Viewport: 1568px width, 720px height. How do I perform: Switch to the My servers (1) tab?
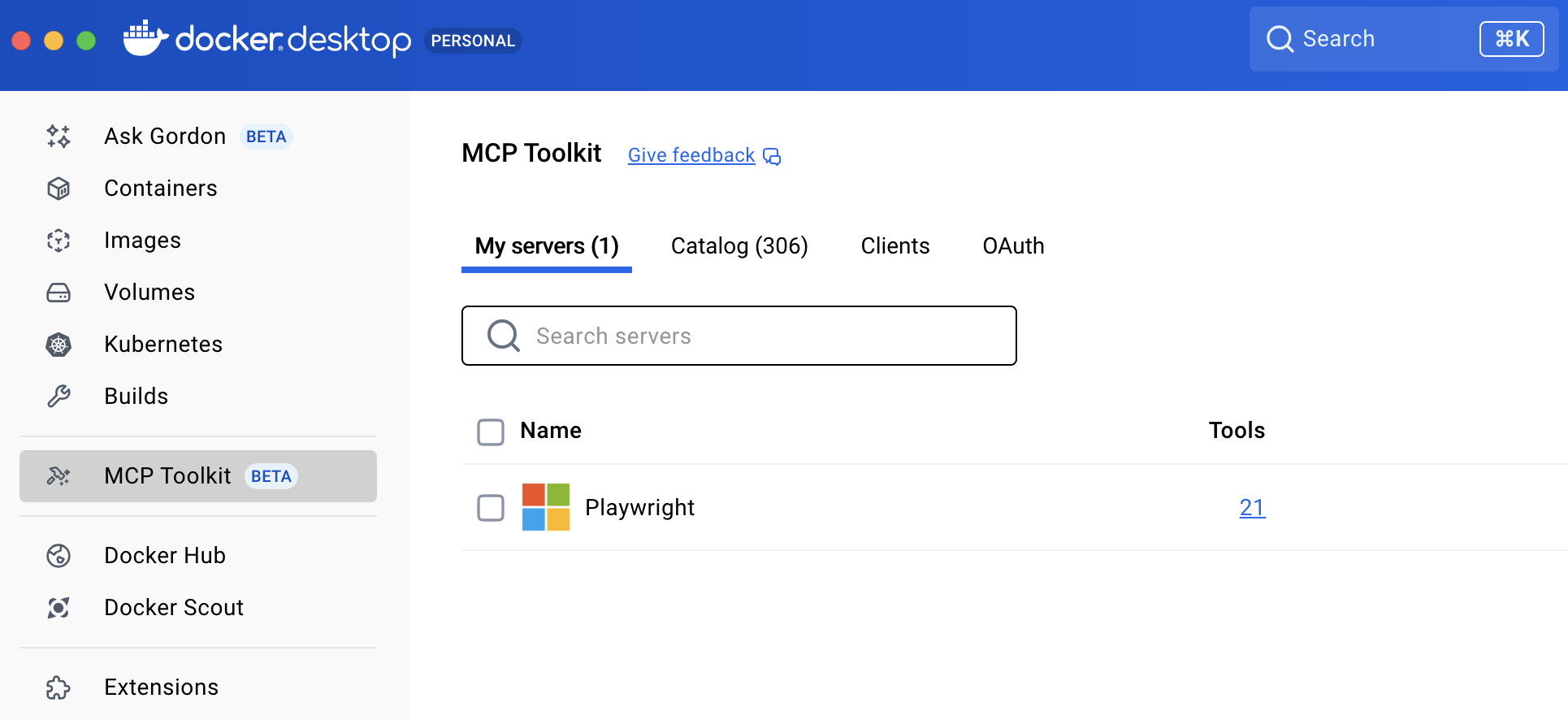pyautogui.click(x=547, y=246)
